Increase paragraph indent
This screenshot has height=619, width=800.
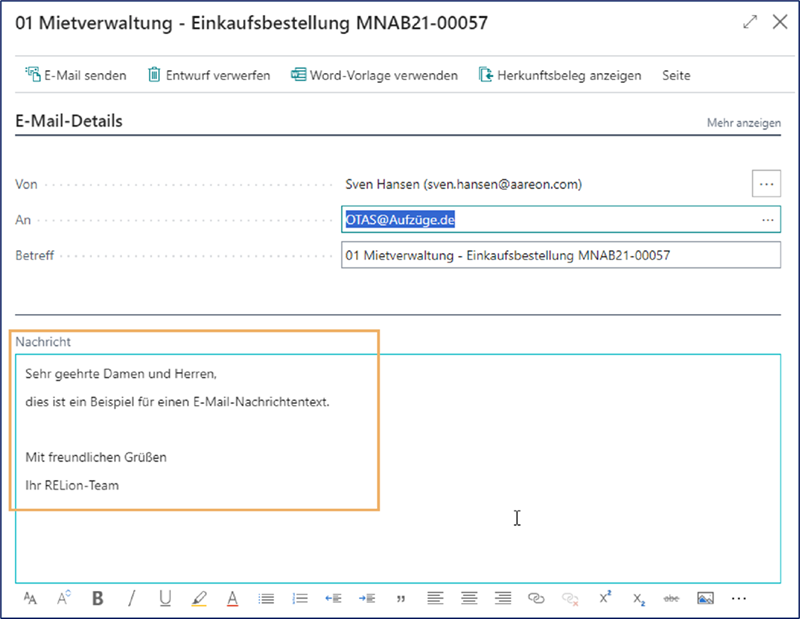point(367,598)
